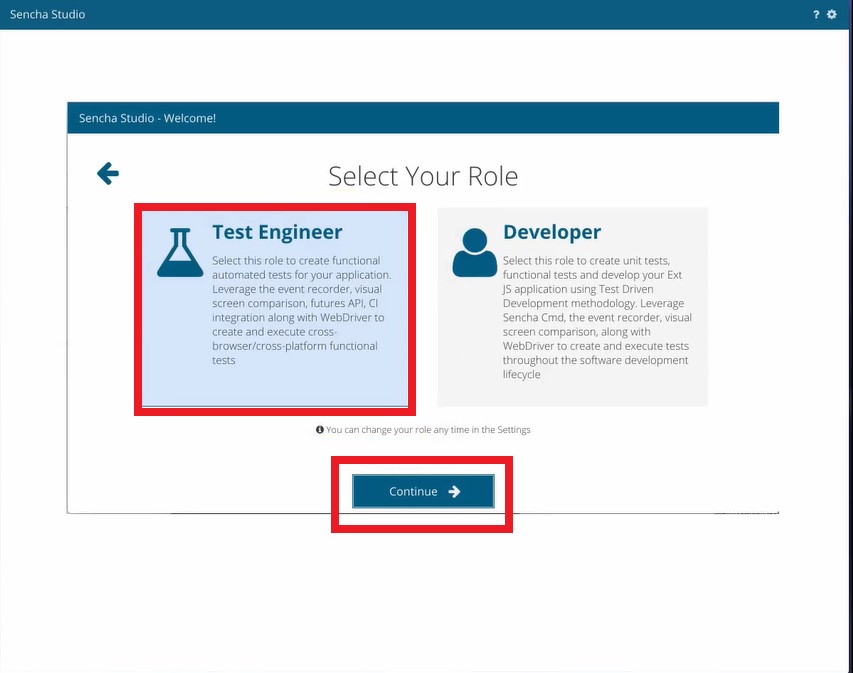The image size is (853, 673).
Task: Click the 'You can change your role any time' note
Action: point(428,430)
